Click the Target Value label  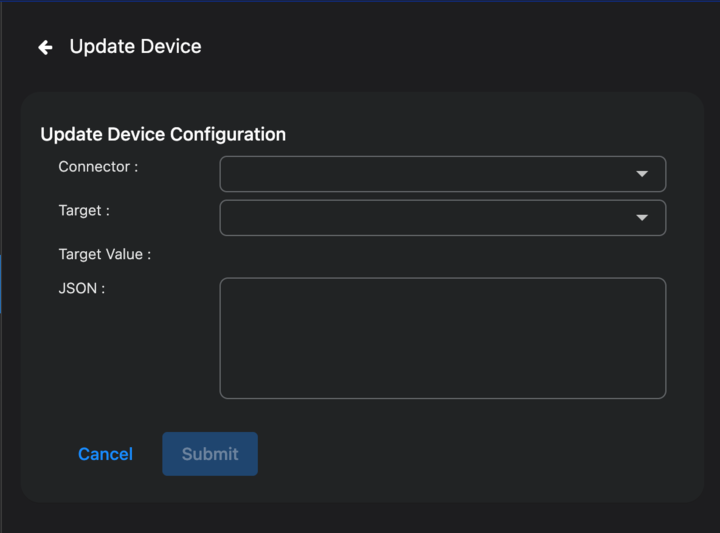pyautogui.click(x=104, y=255)
